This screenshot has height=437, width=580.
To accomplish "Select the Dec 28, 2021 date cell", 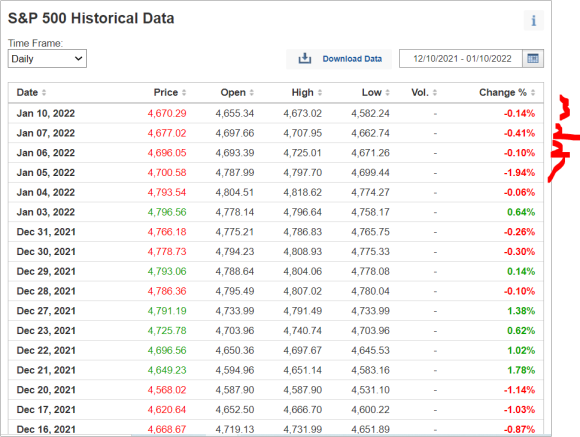I will point(46,291).
